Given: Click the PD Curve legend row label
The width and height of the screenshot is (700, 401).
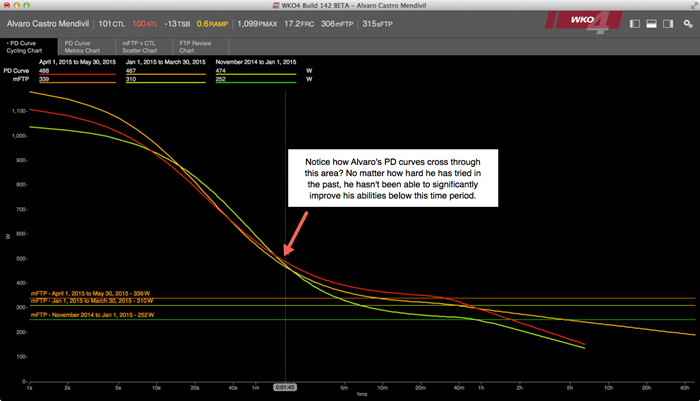Looking at the screenshot, I should [16, 71].
